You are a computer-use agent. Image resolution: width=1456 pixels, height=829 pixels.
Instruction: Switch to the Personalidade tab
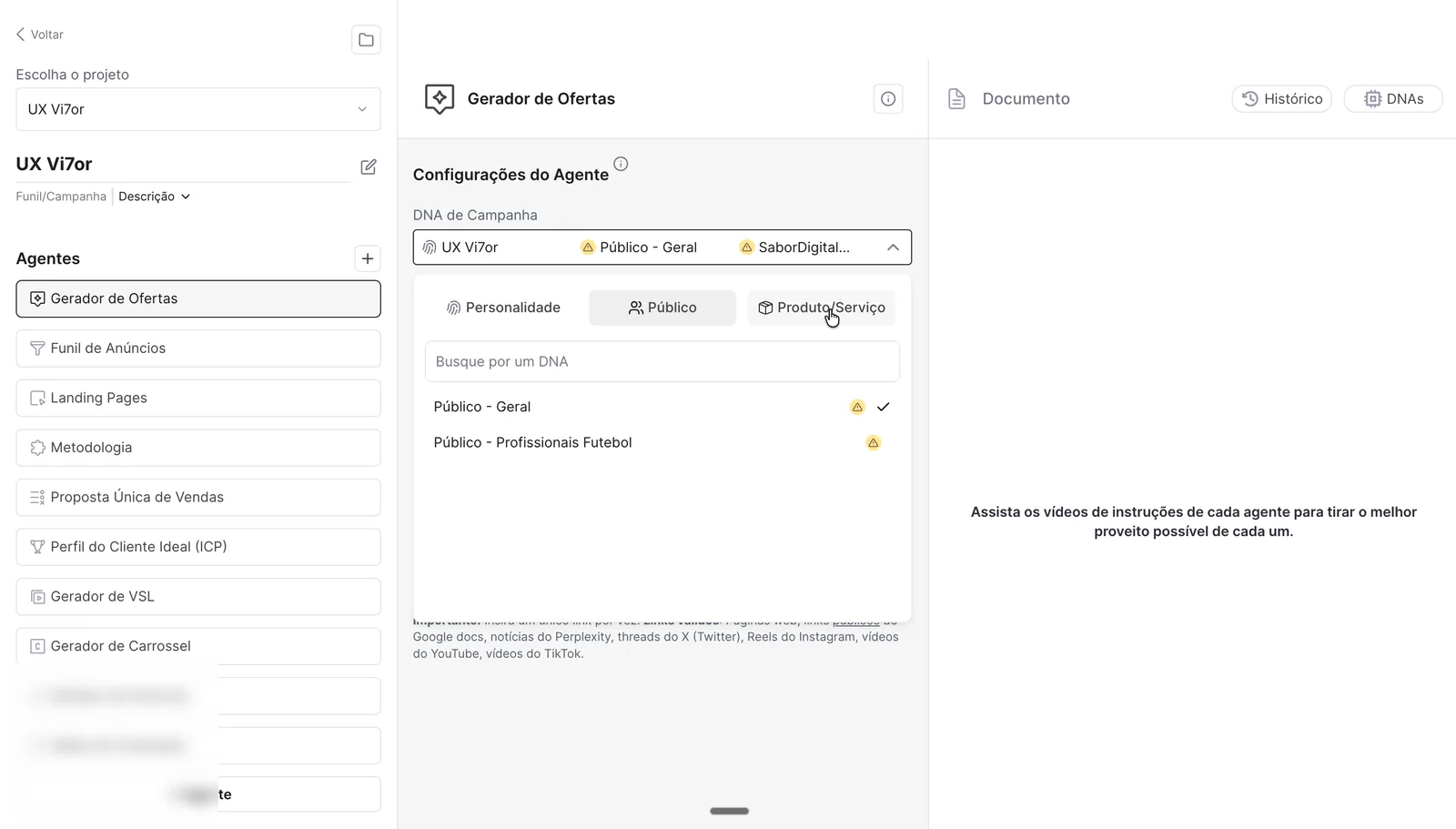(503, 308)
